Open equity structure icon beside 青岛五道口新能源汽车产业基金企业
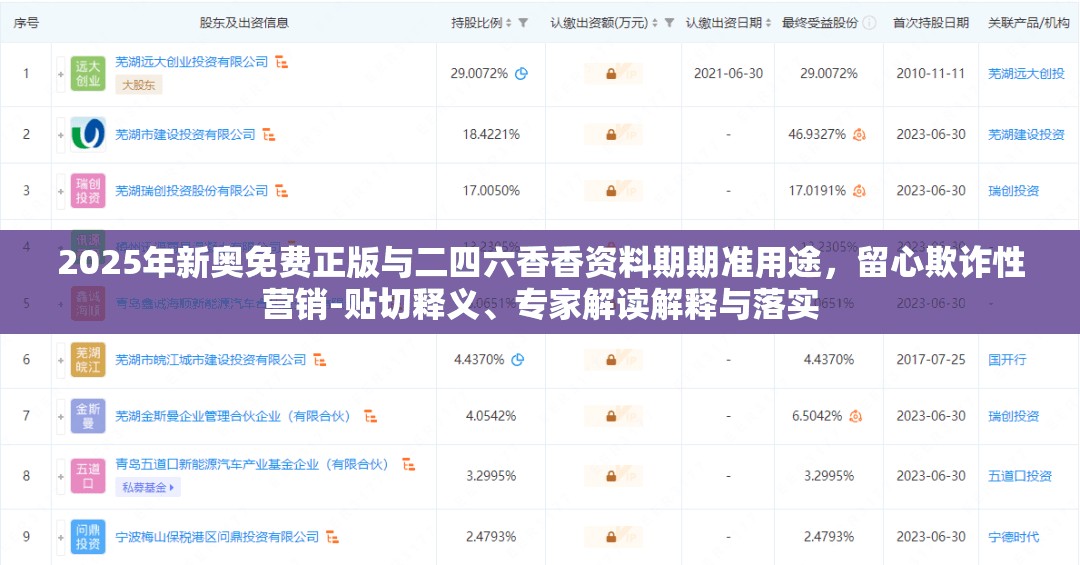This screenshot has height=565, width=1080. pos(408,464)
